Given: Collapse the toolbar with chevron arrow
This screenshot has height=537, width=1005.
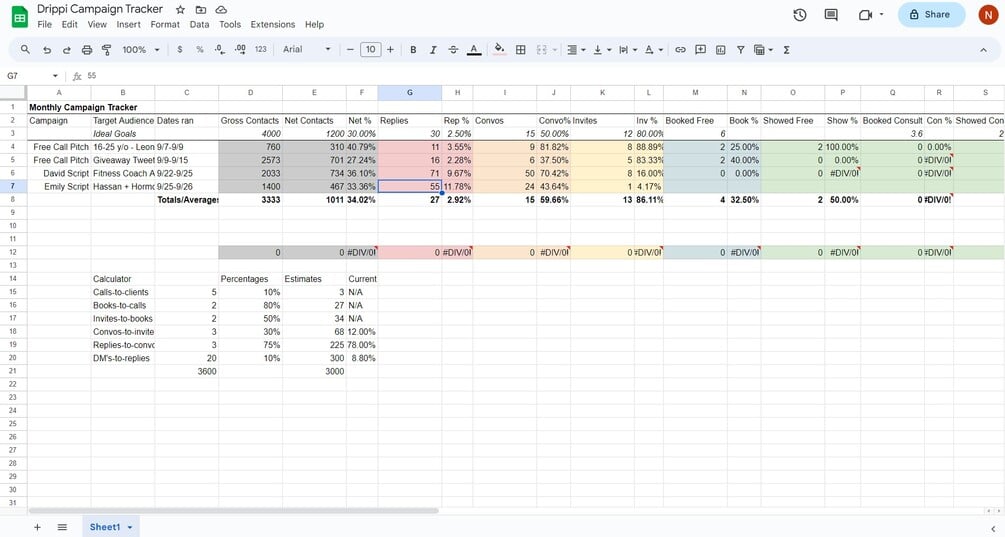Looking at the screenshot, I should pos(983,49).
